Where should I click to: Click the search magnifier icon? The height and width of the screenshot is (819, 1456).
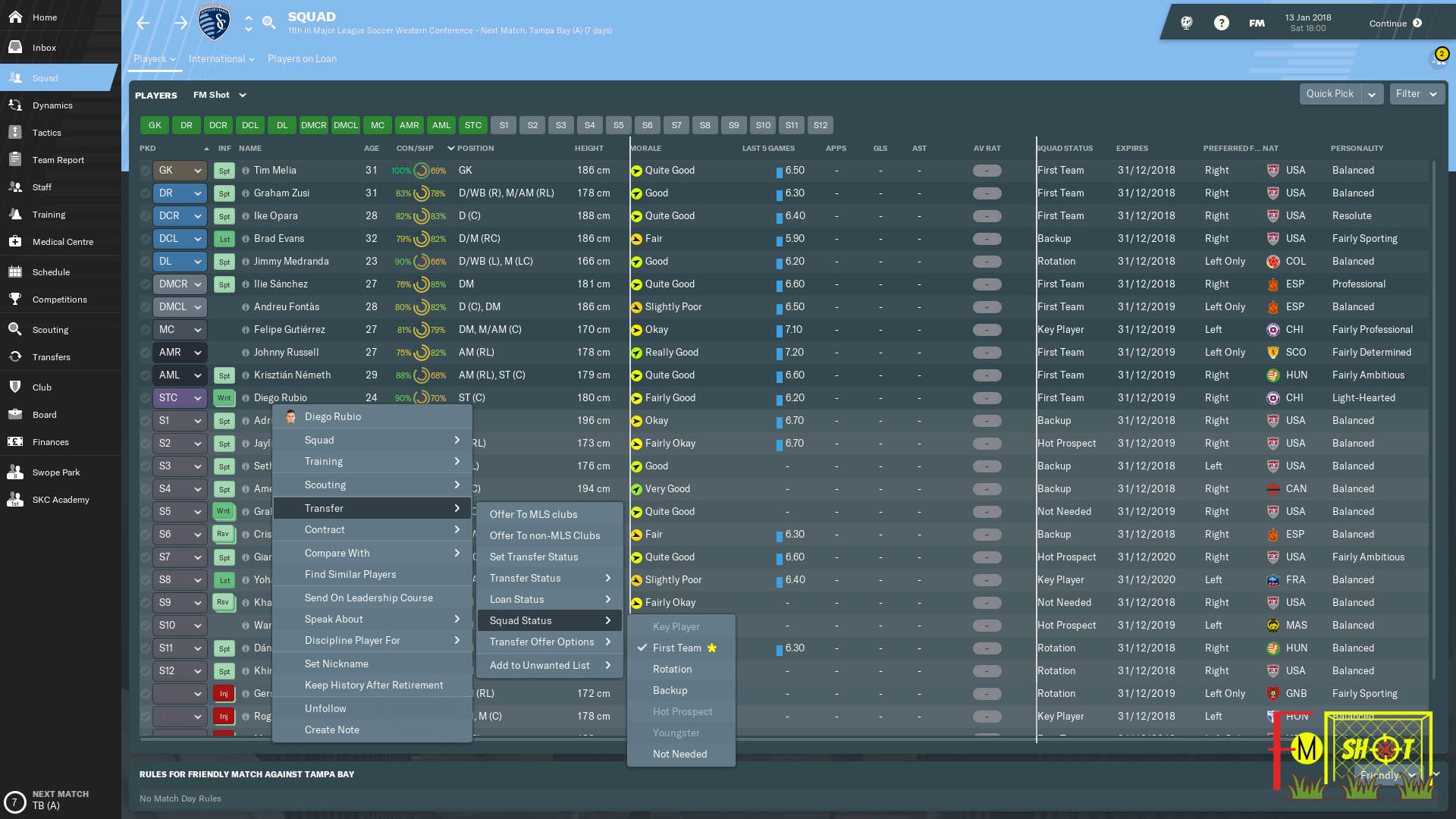tap(268, 23)
